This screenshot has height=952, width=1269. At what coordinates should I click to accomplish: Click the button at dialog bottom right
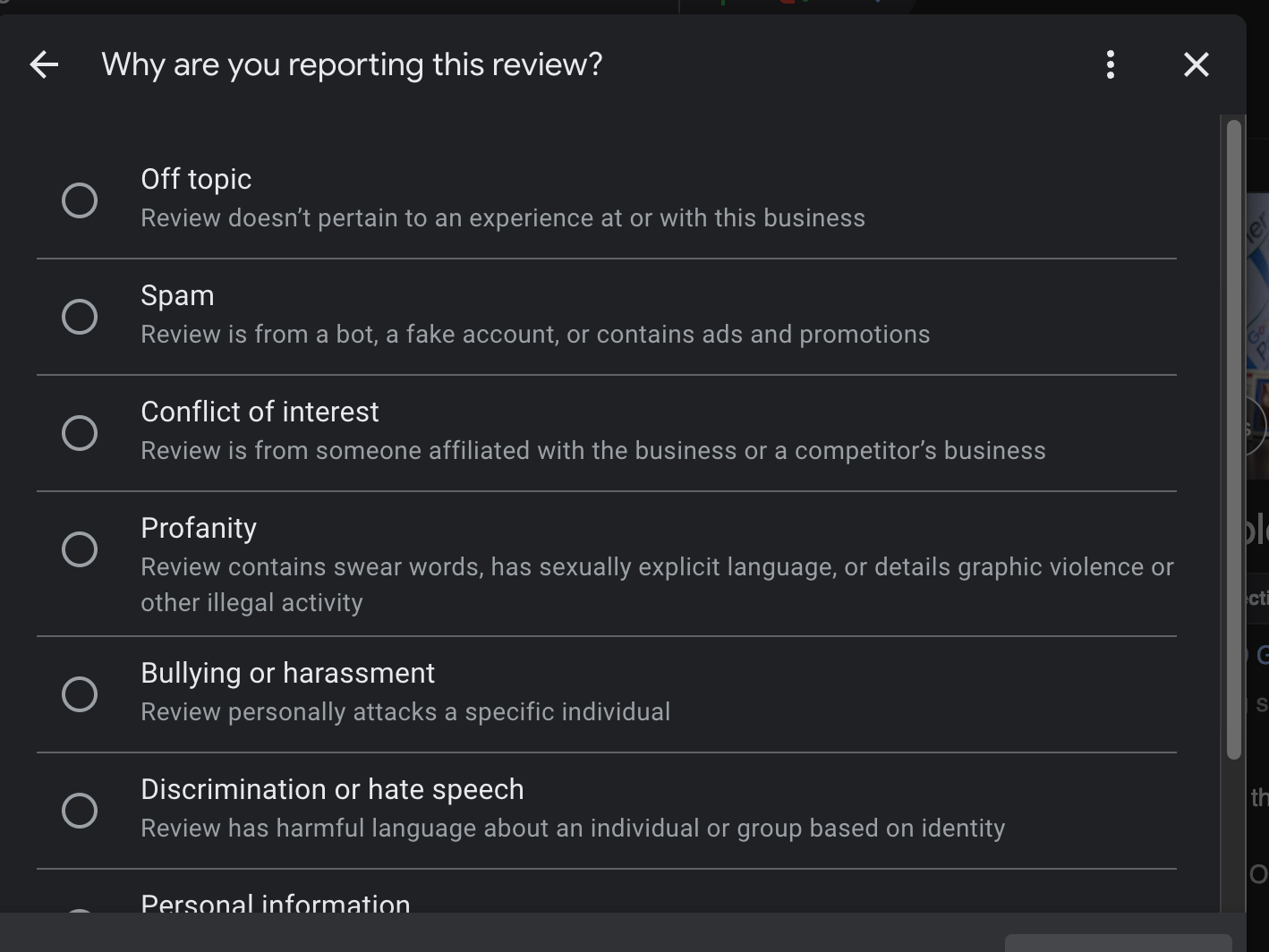pyautogui.click(x=1119, y=943)
